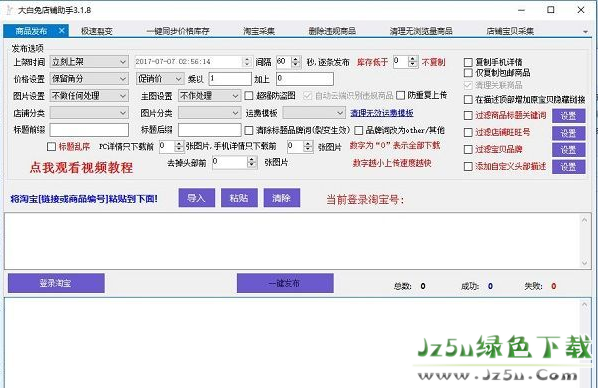The width and height of the screenshot is (598, 388).
Task: Click the 清理无效运费模板 link
Action: click(x=382, y=113)
